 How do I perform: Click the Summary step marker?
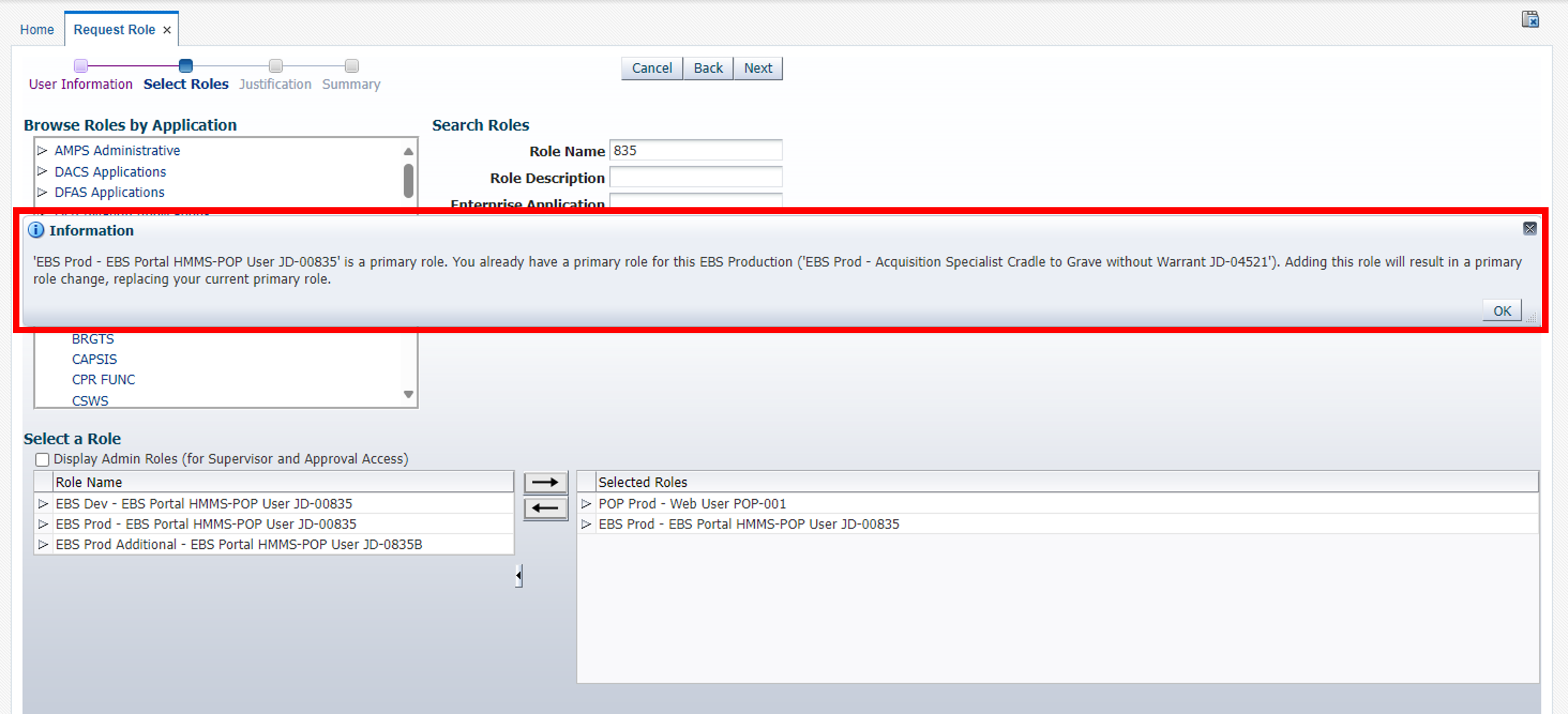coord(351,66)
